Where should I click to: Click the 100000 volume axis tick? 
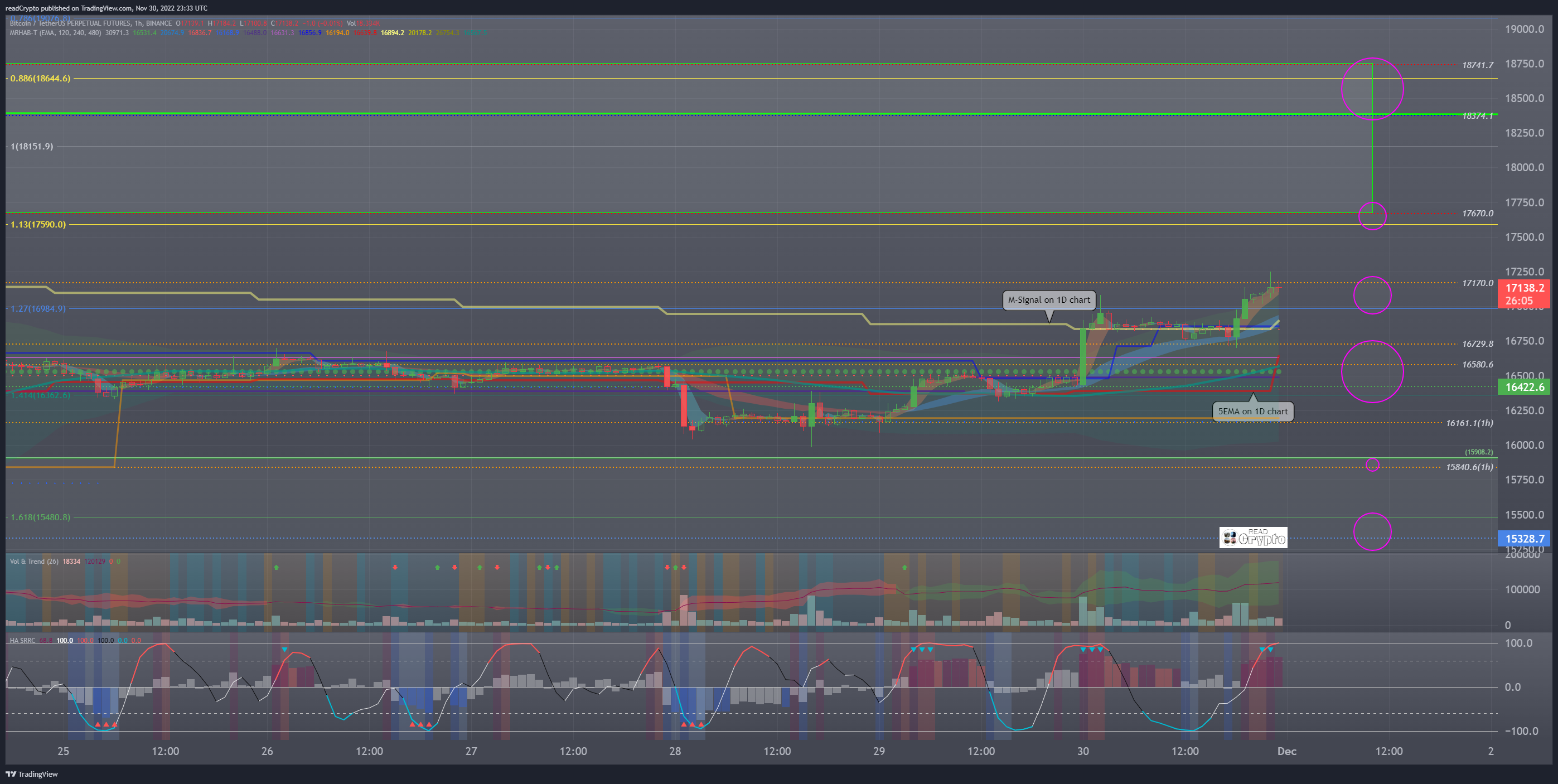[1522, 590]
